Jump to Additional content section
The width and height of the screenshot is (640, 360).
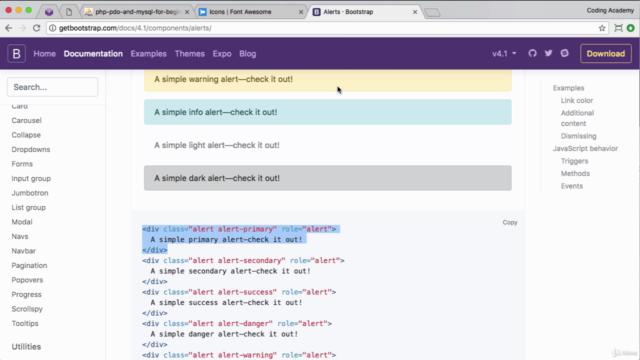577,118
